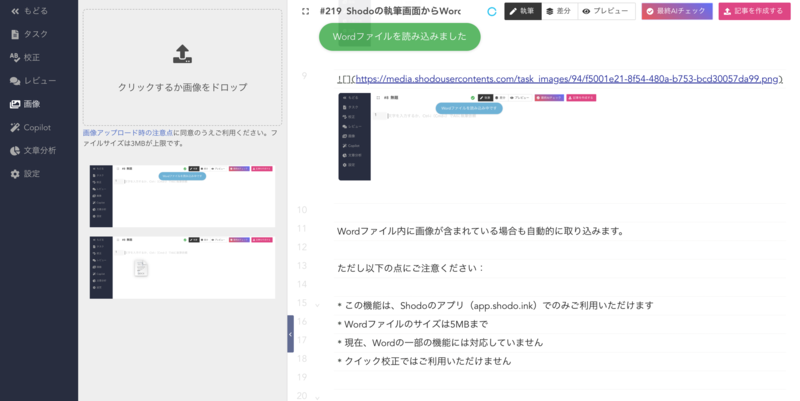Fold line 20 chevron
The width and height of the screenshot is (800, 401).
click(317, 397)
